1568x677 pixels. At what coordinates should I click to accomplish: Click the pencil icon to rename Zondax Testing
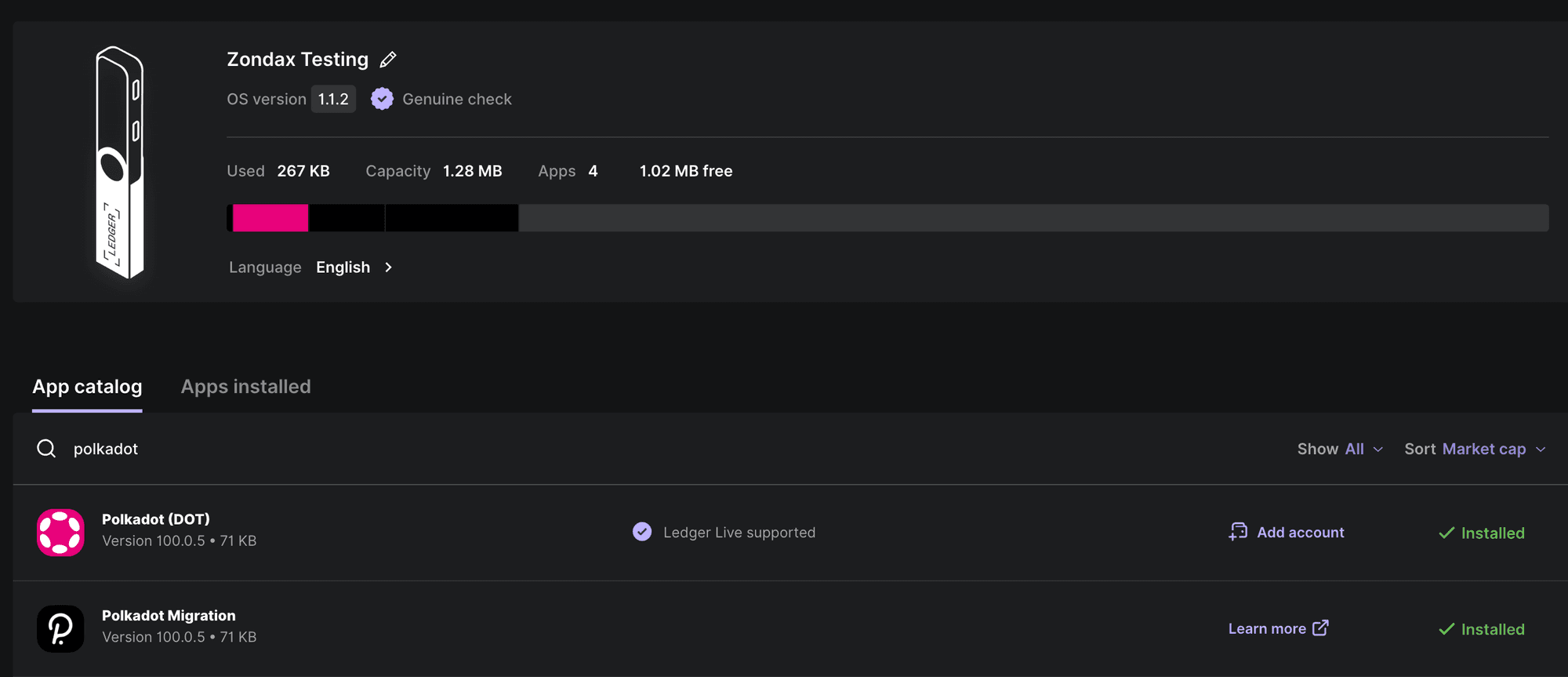pyautogui.click(x=388, y=60)
